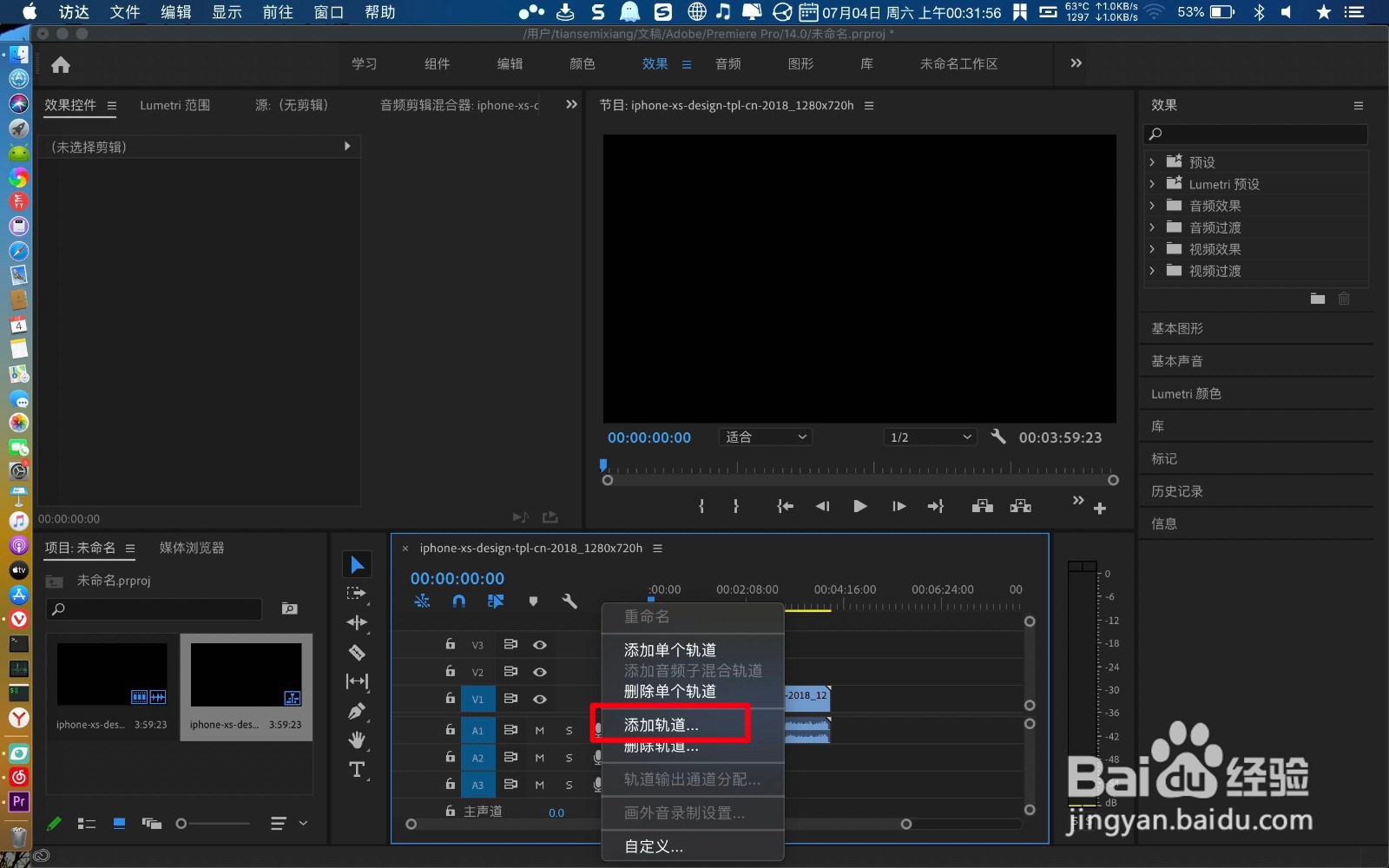Switch to the 颜色 workspace

[583, 64]
